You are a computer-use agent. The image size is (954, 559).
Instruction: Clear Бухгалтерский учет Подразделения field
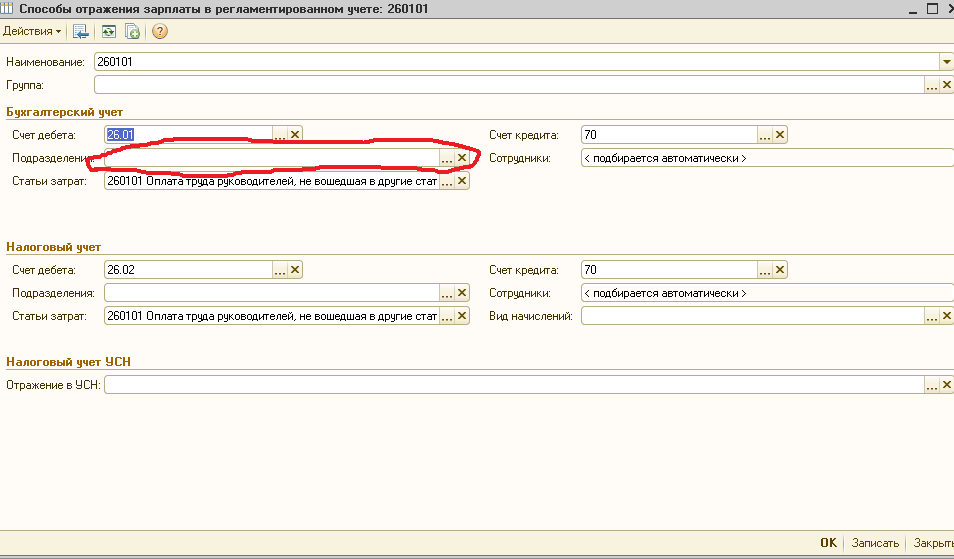462,158
